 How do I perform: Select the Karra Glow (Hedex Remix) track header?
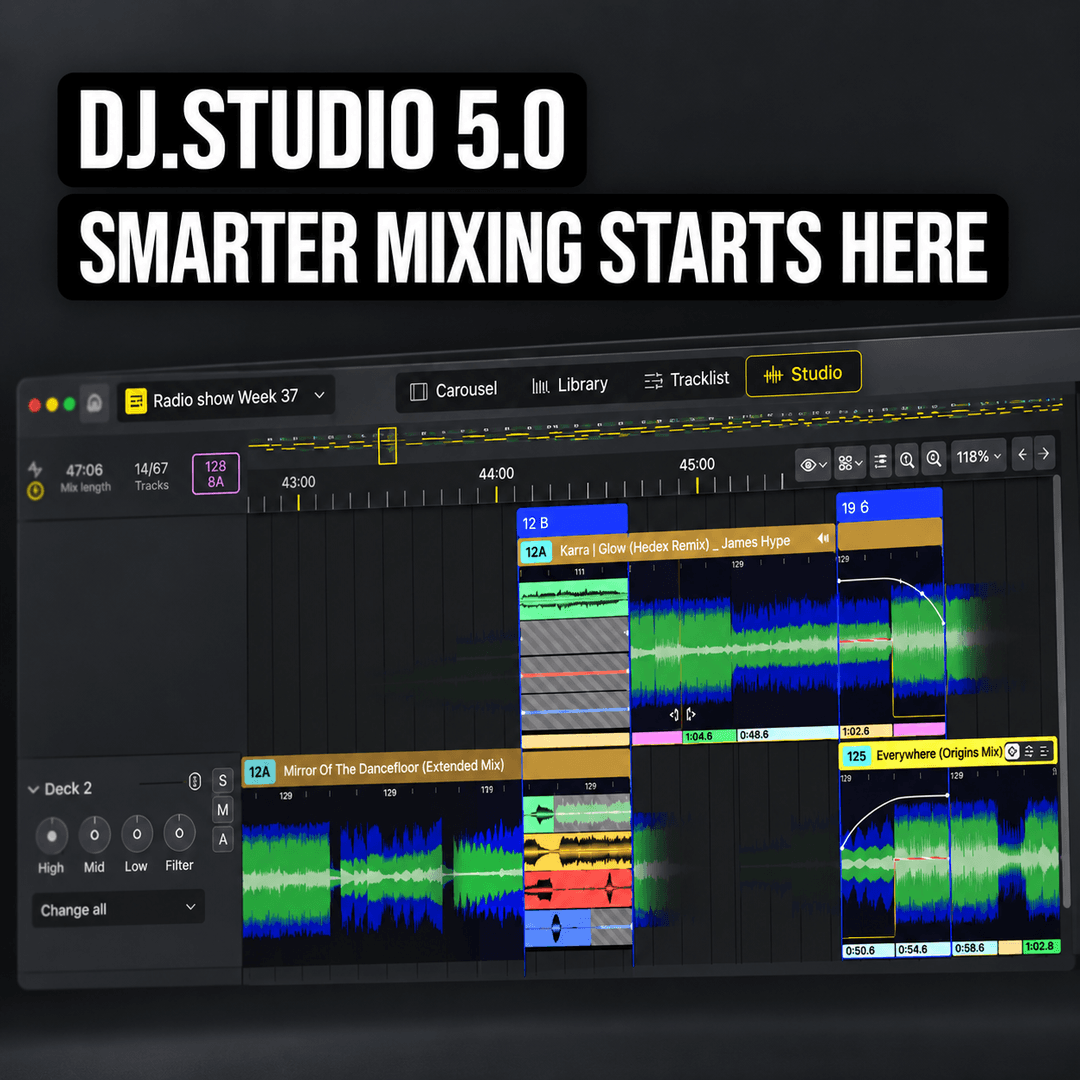click(675, 543)
